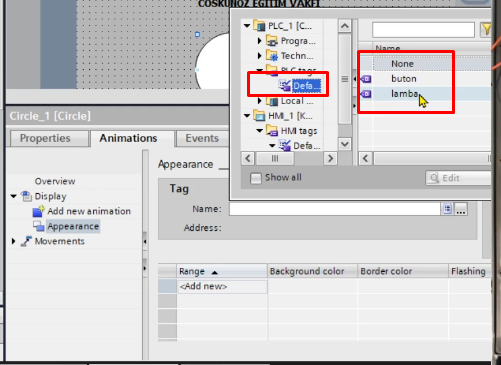Collapse the HMI Default tag table node
The width and height of the screenshot is (501, 365).
[x=272, y=146]
